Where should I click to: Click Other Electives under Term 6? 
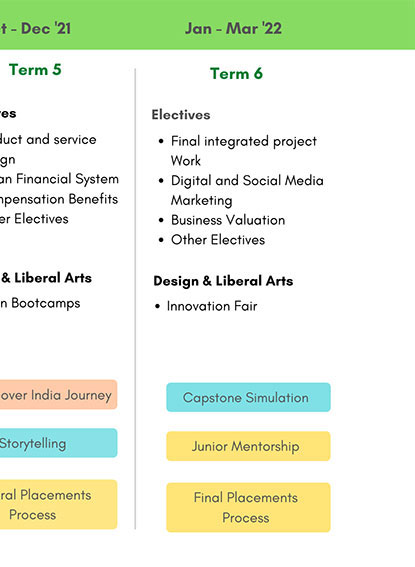click(x=218, y=240)
